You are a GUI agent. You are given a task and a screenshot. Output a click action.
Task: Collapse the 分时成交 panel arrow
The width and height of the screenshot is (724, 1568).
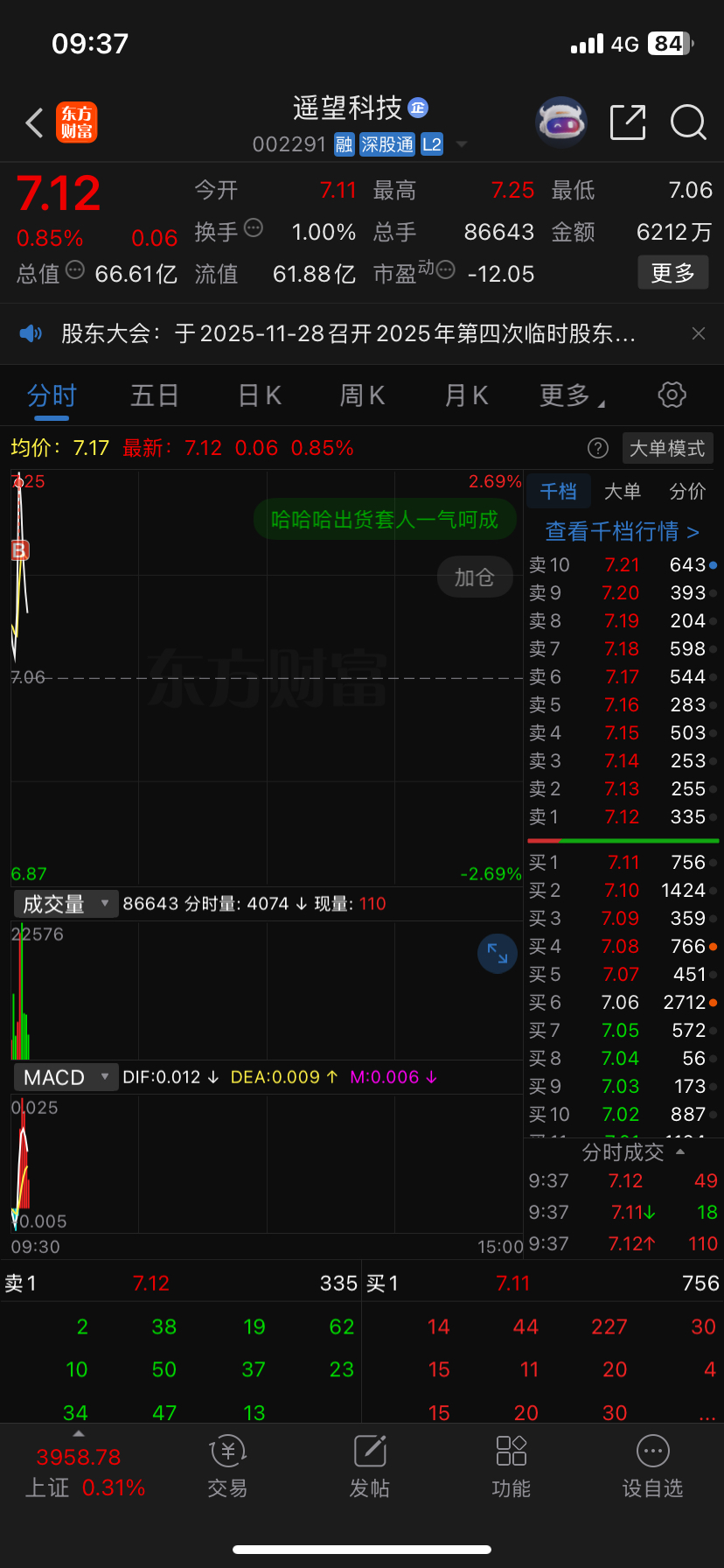681,1151
